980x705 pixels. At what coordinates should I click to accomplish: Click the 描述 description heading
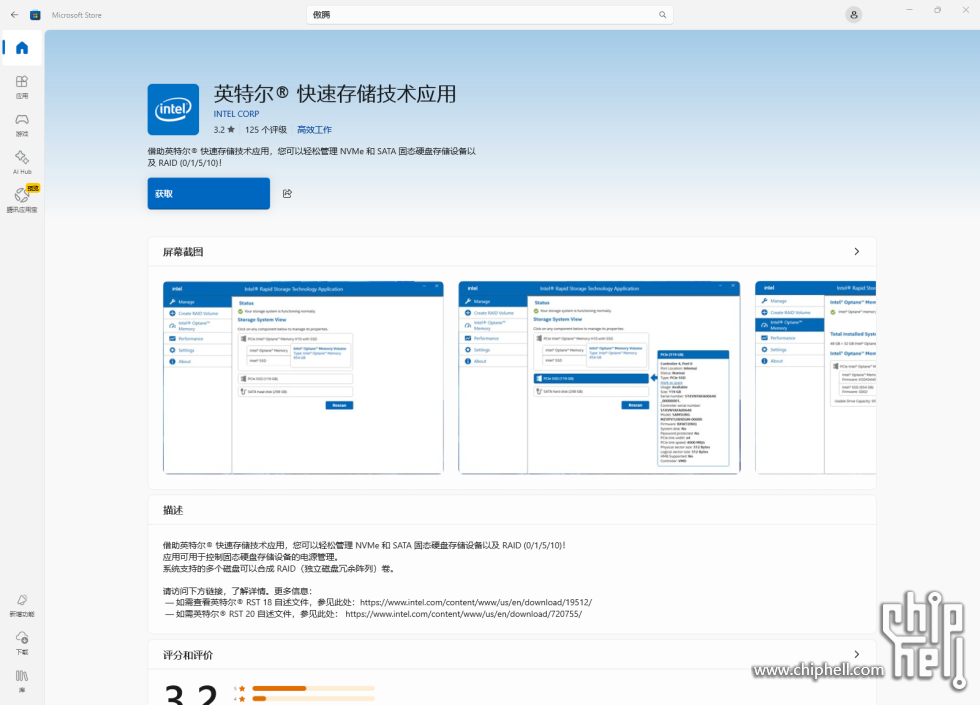(173, 510)
